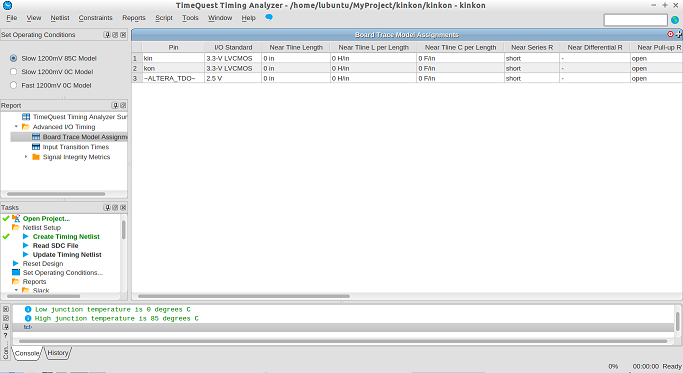Pin the Report panel via its pin icon
This screenshot has height=373, width=683.
tap(115, 105)
